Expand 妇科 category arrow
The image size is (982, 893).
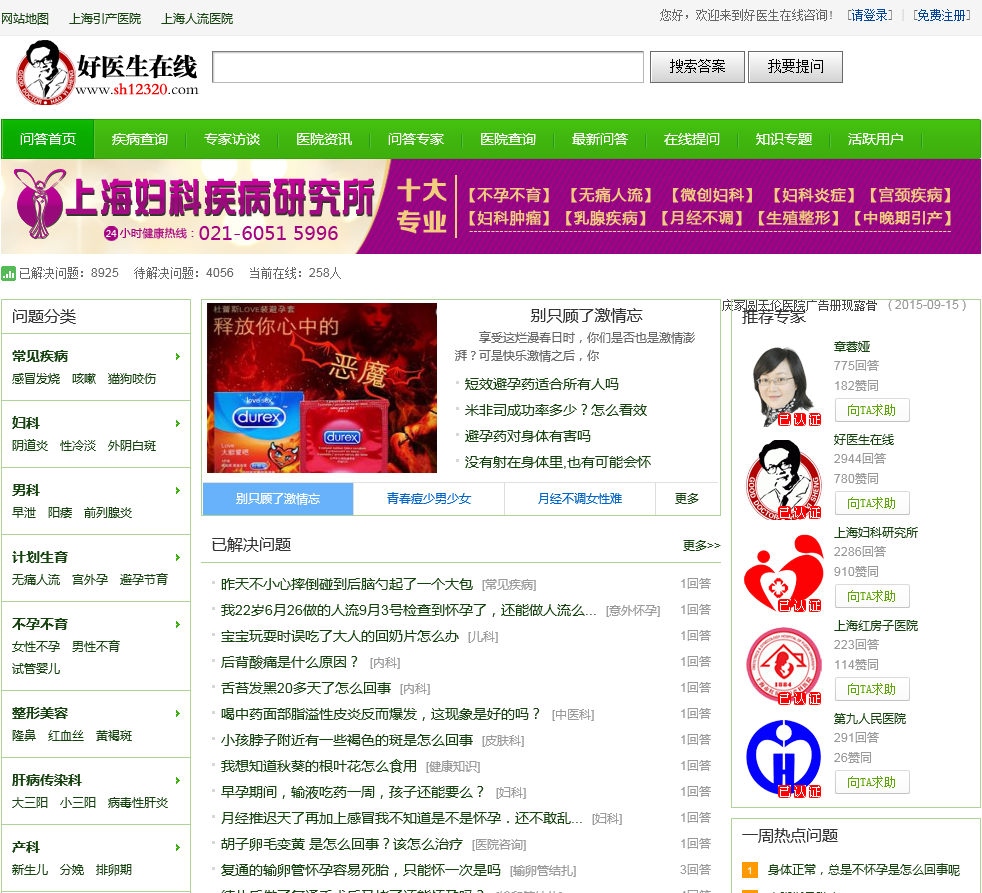click(178, 423)
